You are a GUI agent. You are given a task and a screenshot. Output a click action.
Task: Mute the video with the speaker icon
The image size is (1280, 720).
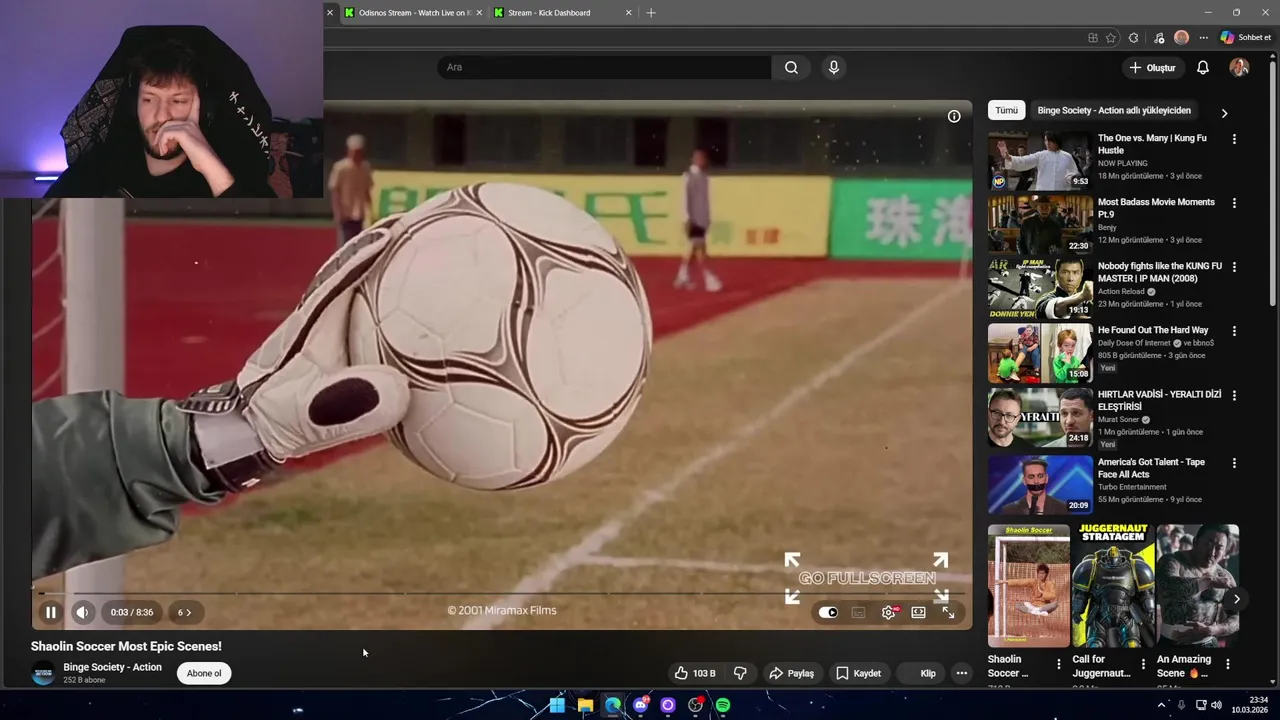83,612
